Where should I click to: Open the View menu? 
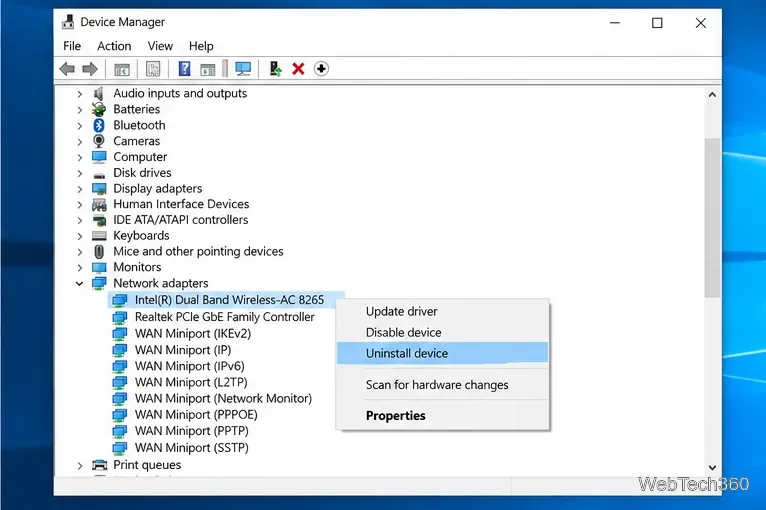(x=160, y=46)
